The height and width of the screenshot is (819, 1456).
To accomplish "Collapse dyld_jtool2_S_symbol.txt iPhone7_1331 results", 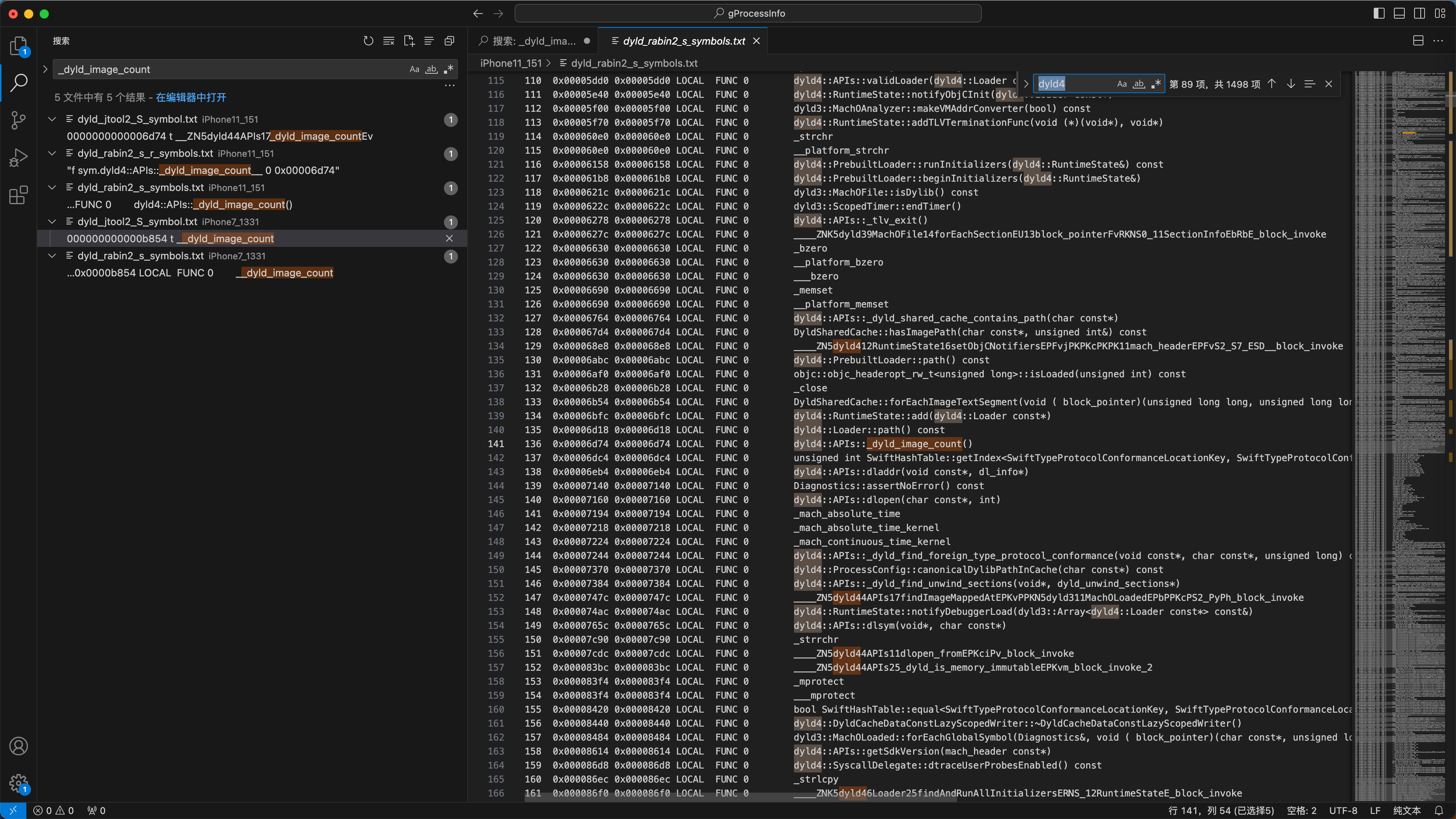I will pyautogui.click(x=52, y=222).
